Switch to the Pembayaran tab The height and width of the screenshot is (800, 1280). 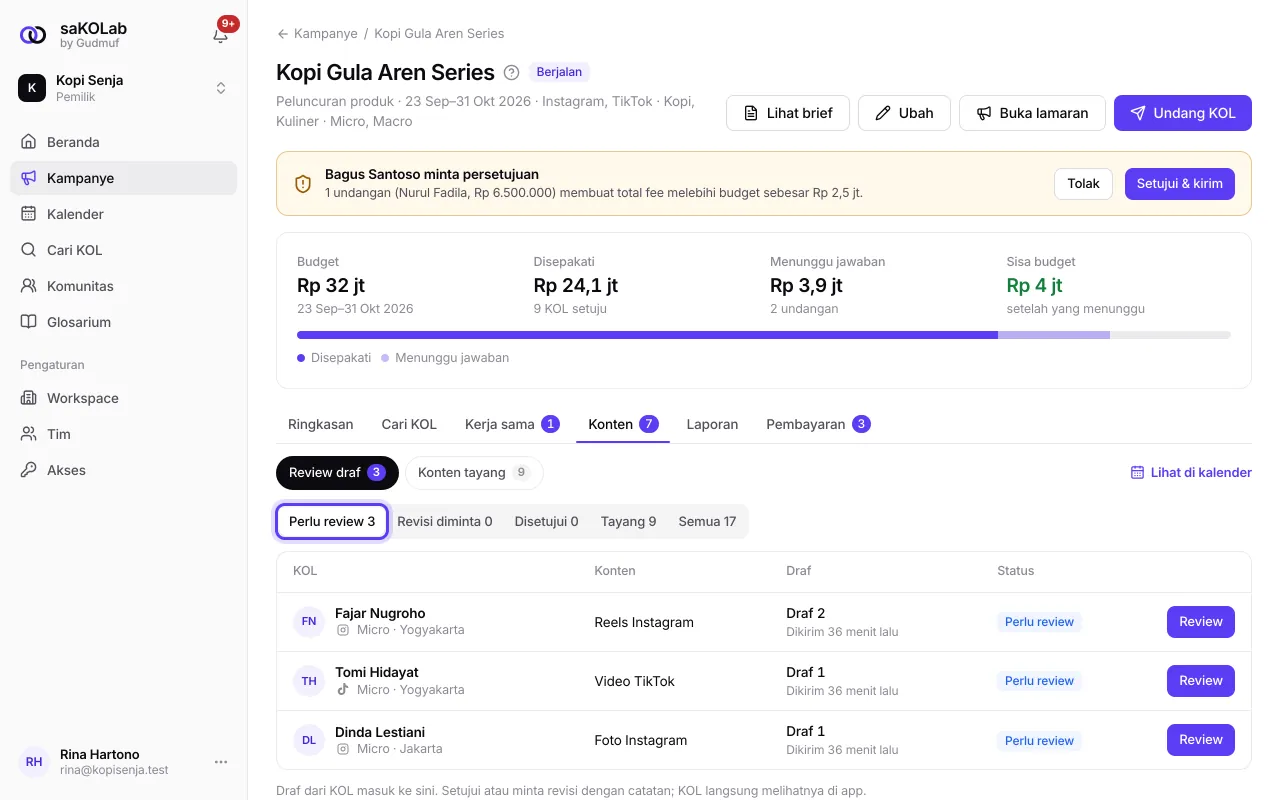818,424
